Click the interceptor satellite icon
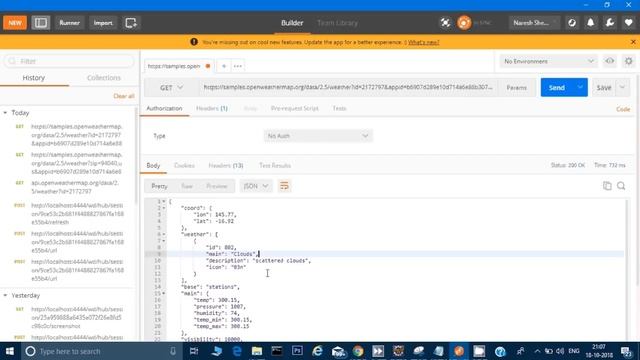Viewport: 640px width, 360px height. click(x=445, y=23)
